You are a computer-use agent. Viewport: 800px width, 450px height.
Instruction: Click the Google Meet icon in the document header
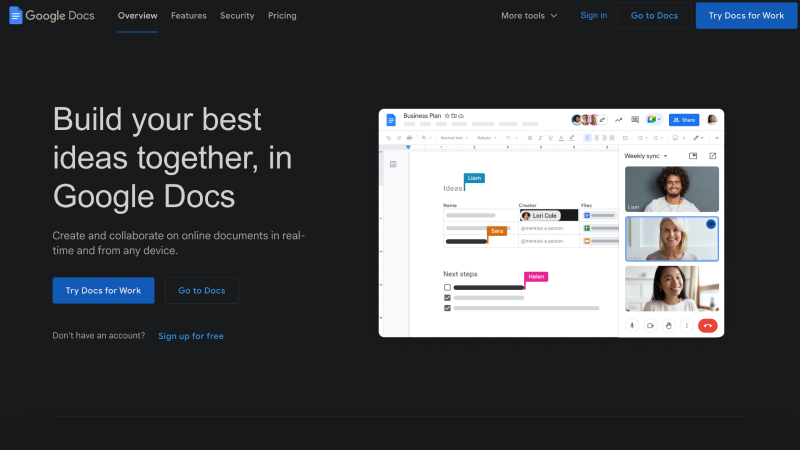click(x=652, y=119)
